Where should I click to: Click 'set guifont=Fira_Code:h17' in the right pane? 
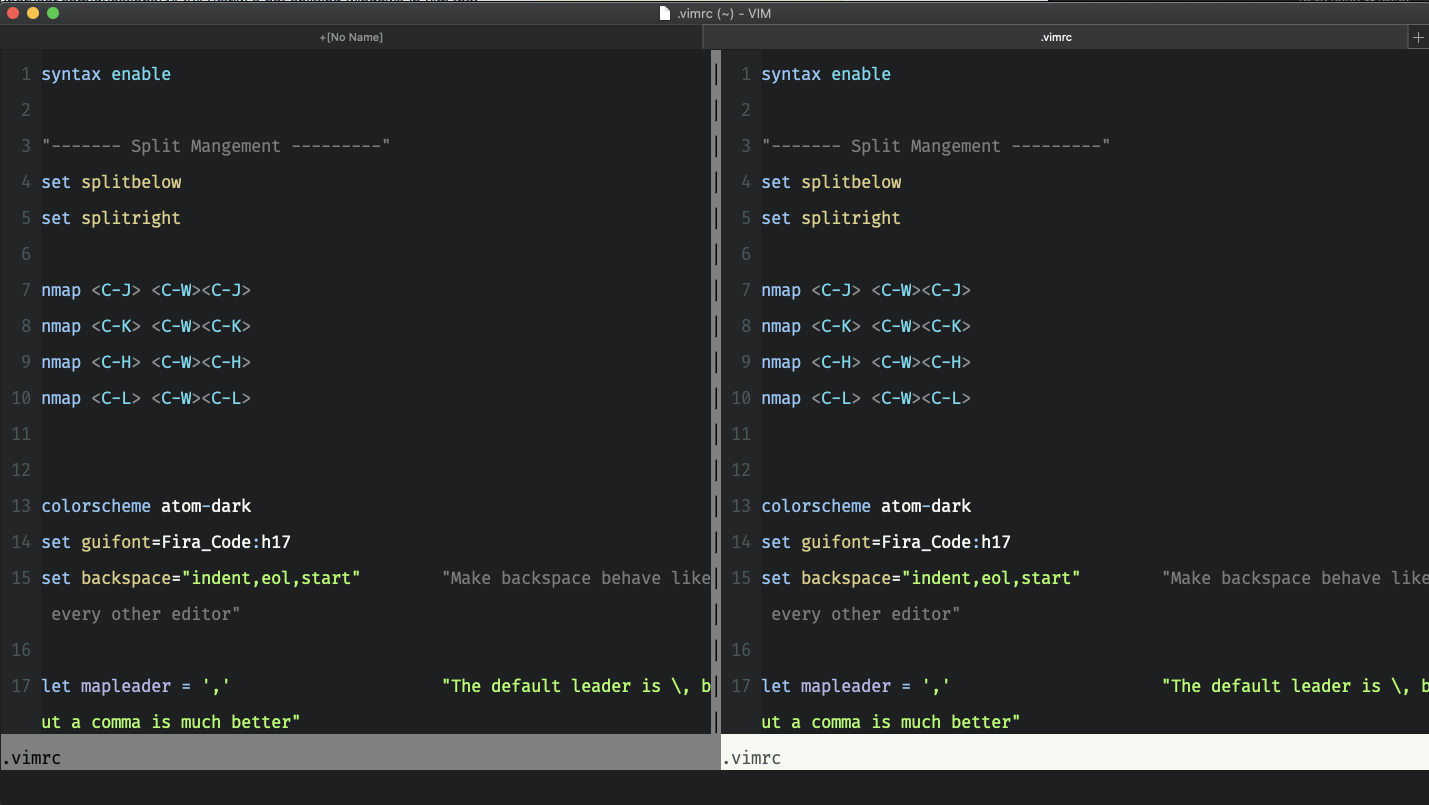pyautogui.click(x=886, y=542)
